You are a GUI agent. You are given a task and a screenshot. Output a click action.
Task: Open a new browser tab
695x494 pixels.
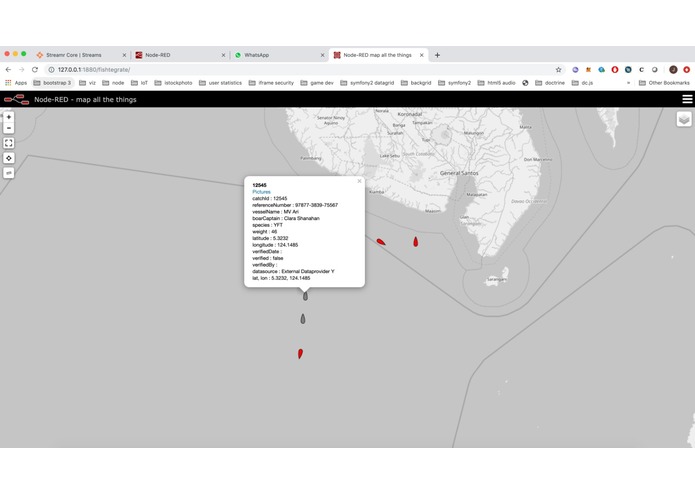click(437, 55)
